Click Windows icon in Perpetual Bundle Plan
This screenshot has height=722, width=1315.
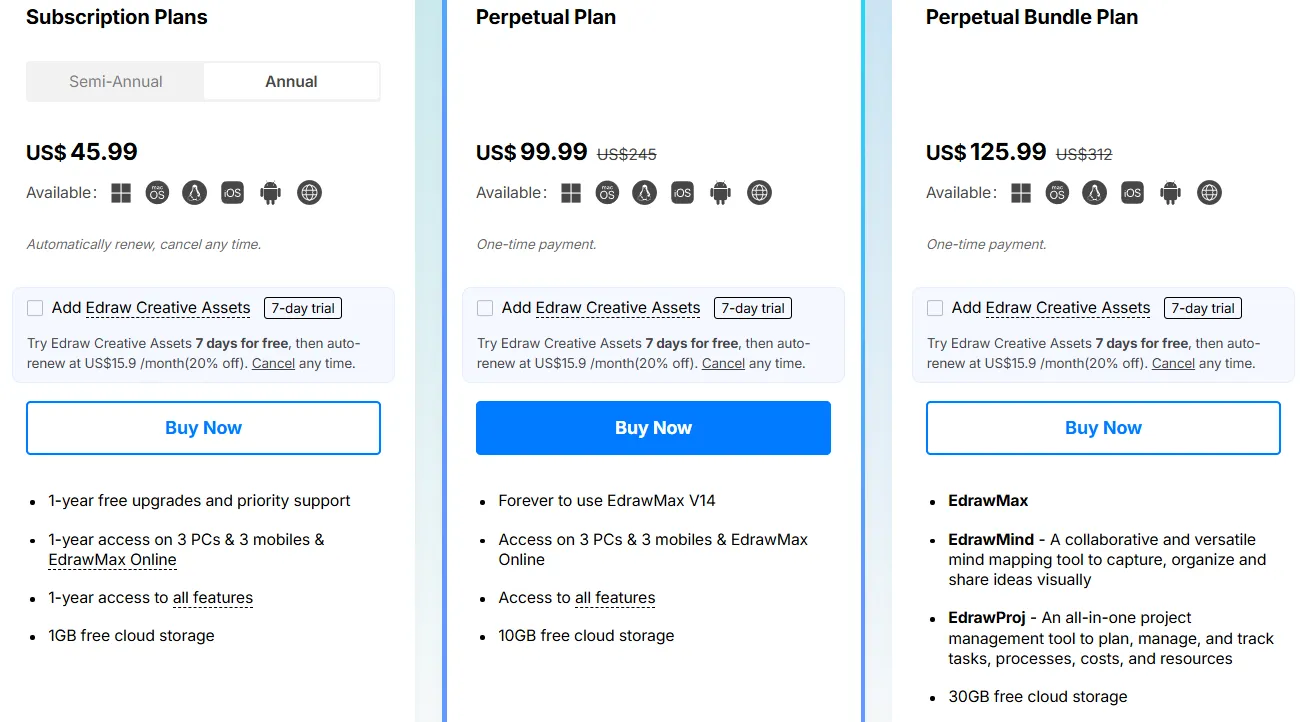pyautogui.click(x=1021, y=193)
